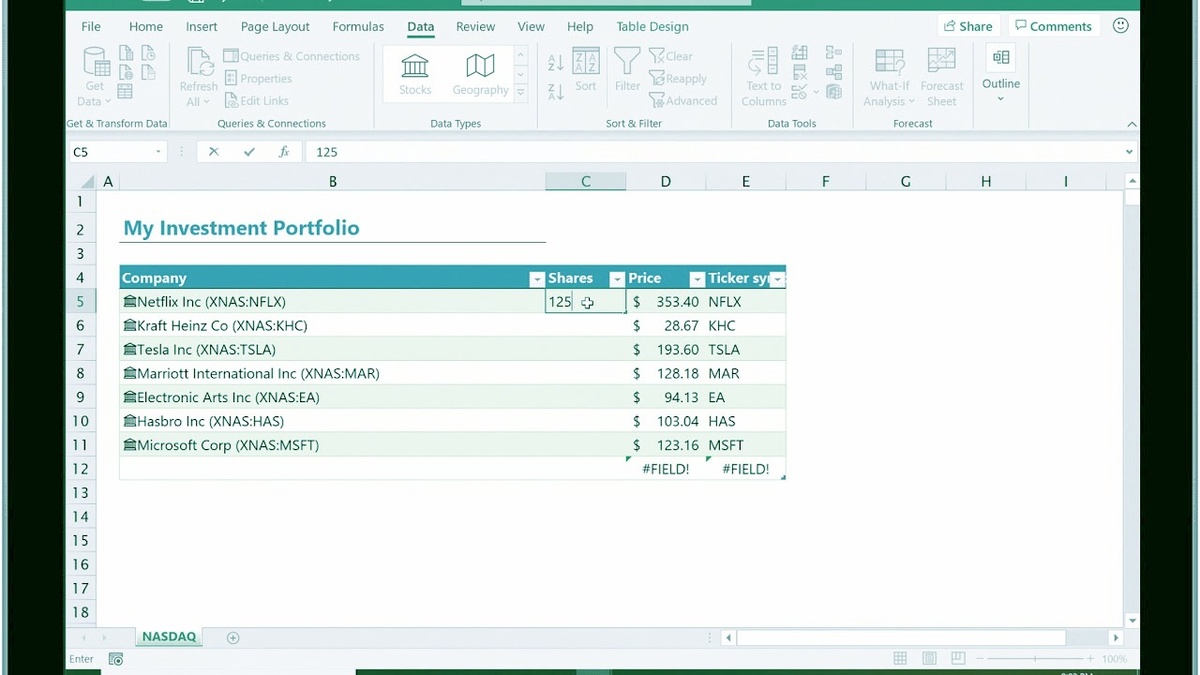Click the Properties button
Viewport: 1200px width, 675px height.
tap(258, 79)
